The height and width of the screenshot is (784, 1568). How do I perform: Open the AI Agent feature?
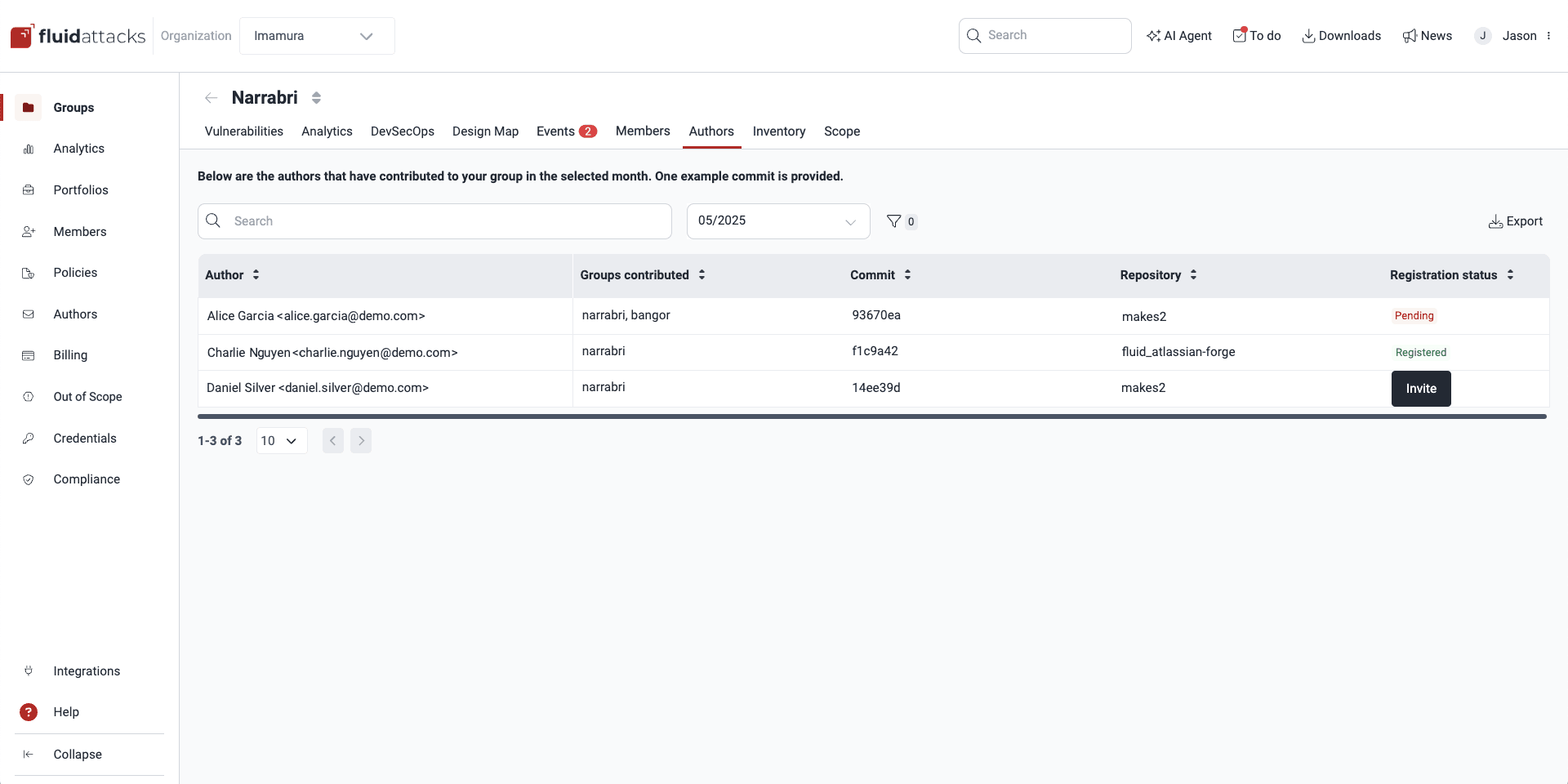tap(1179, 35)
